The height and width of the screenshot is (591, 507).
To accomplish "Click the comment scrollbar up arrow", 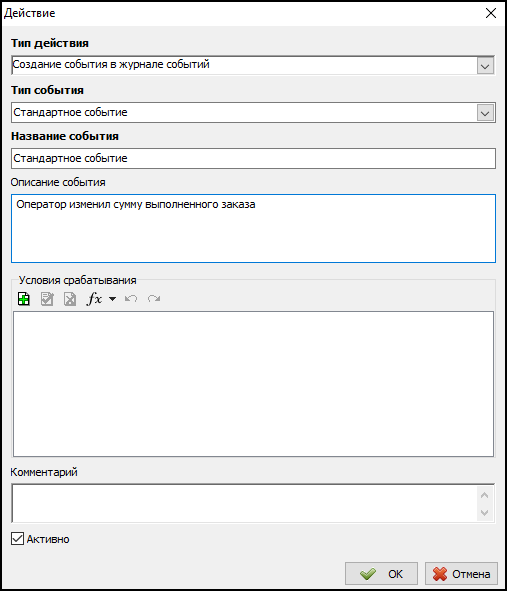I will [x=485, y=495].
